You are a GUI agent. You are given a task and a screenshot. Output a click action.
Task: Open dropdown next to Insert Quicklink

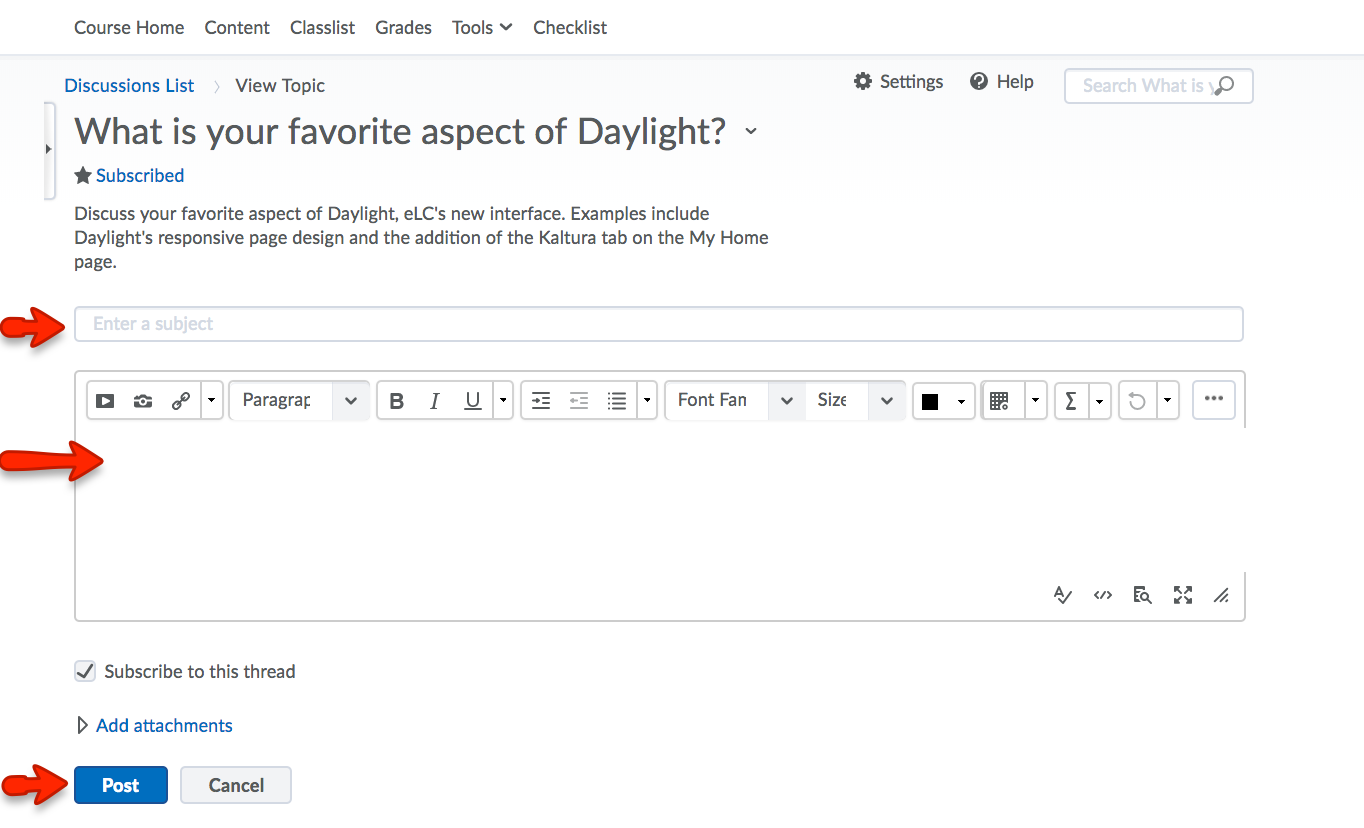pos(211,401)
